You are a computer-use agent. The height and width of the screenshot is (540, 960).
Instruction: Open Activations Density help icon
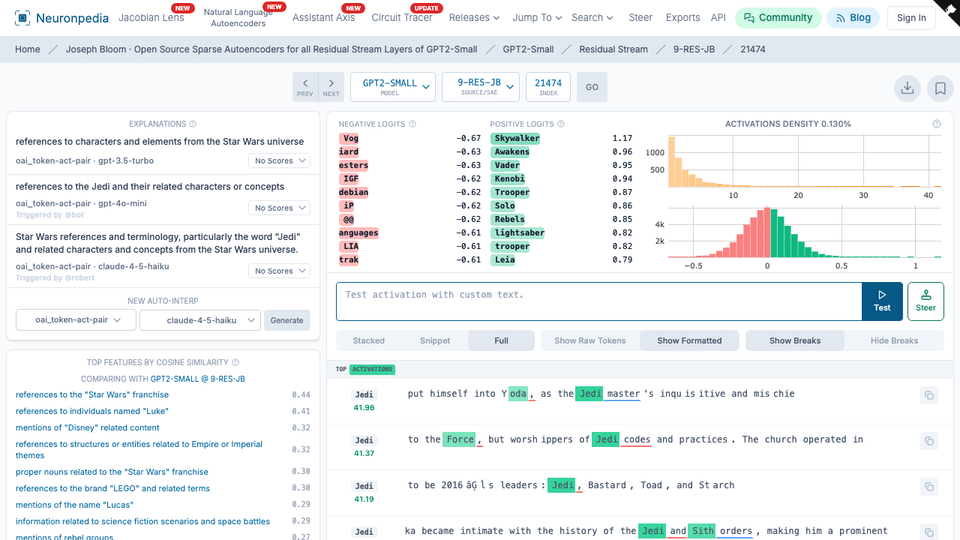tap(937, 124)
